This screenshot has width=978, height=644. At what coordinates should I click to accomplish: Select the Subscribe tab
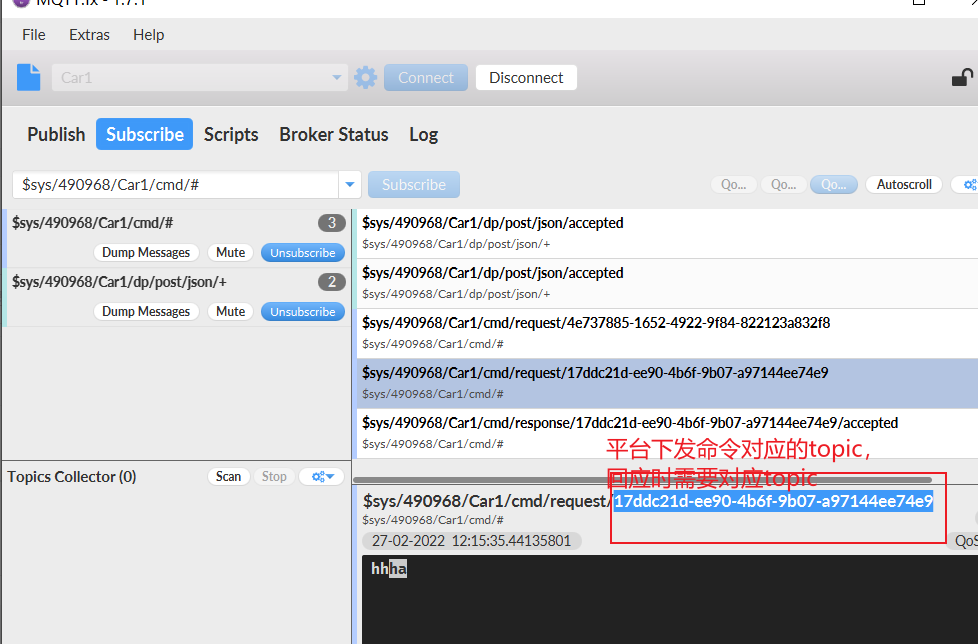[145, 134]
